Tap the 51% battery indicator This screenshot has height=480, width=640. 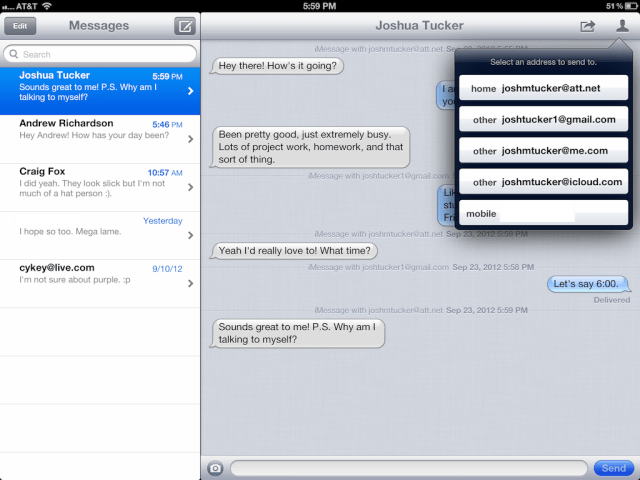[x=622, y=6]
